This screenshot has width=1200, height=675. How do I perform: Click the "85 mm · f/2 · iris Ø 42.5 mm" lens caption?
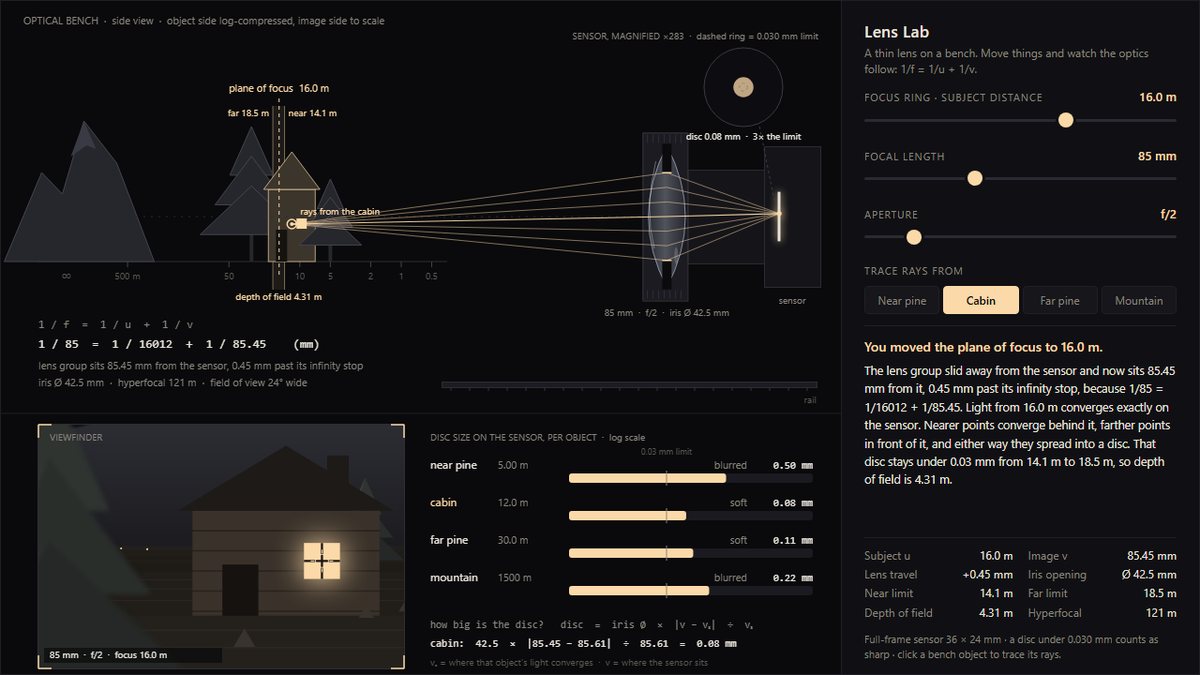666,313
